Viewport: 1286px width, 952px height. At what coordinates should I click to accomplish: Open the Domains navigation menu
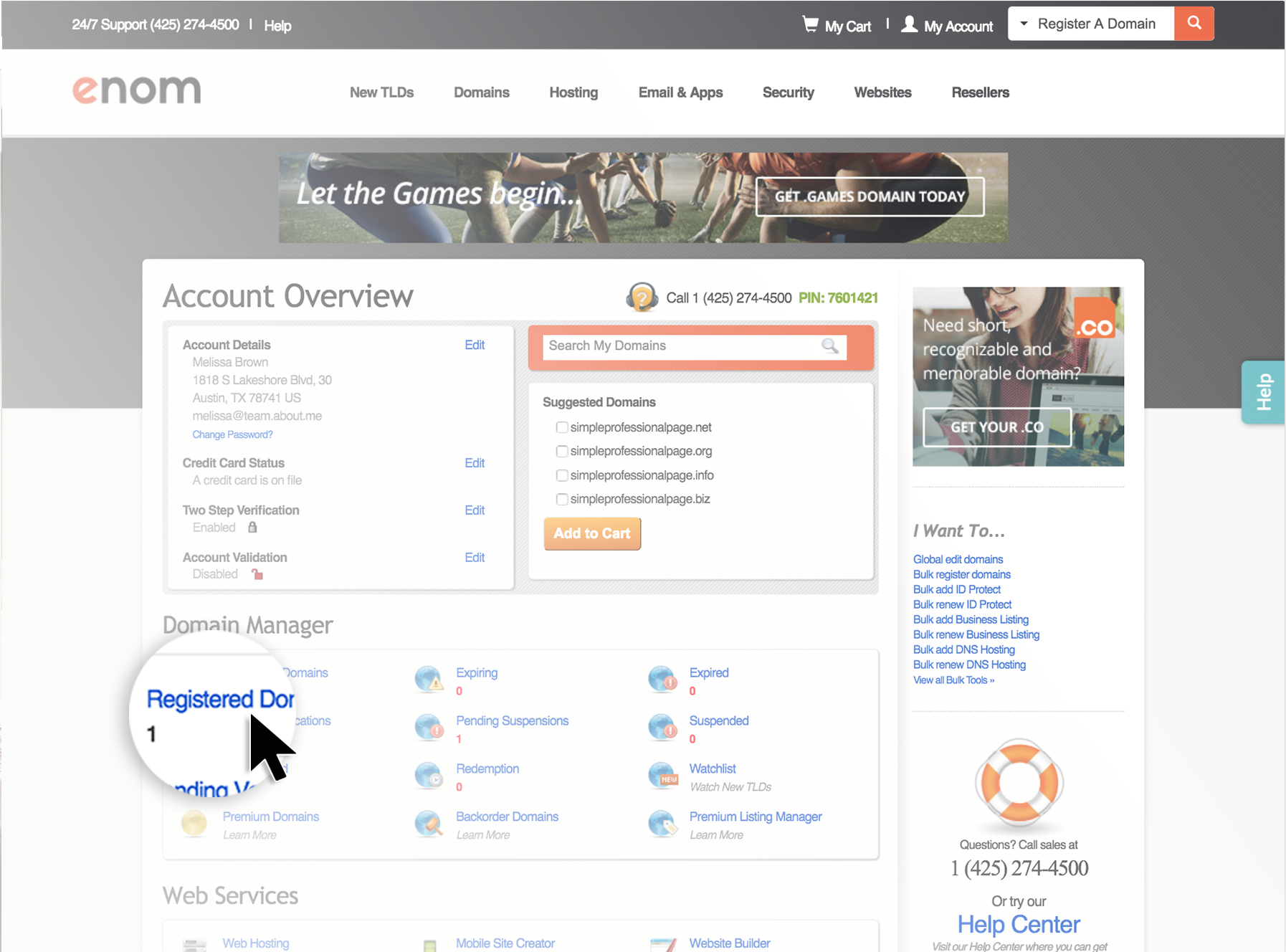(x=481, y=92)
